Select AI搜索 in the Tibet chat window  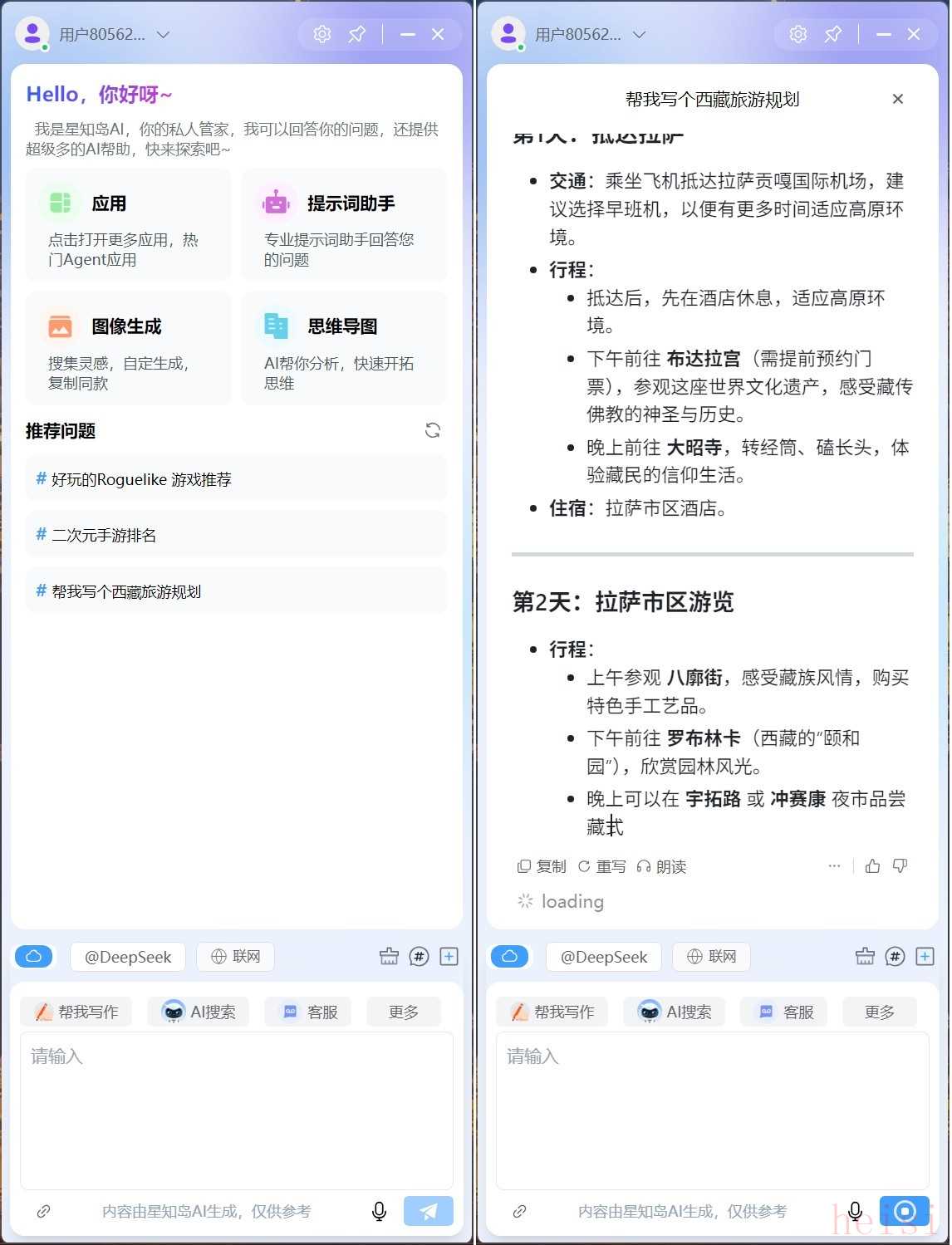coord(675,1012)
